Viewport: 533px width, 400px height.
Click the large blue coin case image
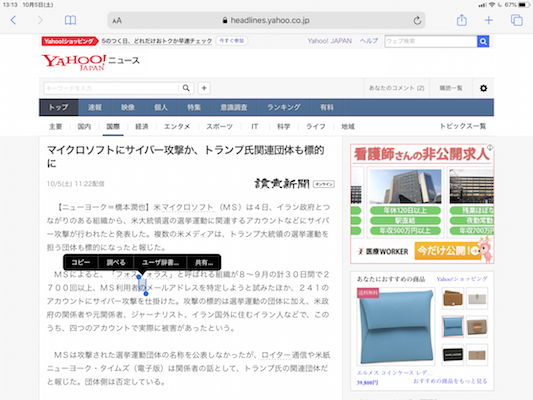[396, 327]
